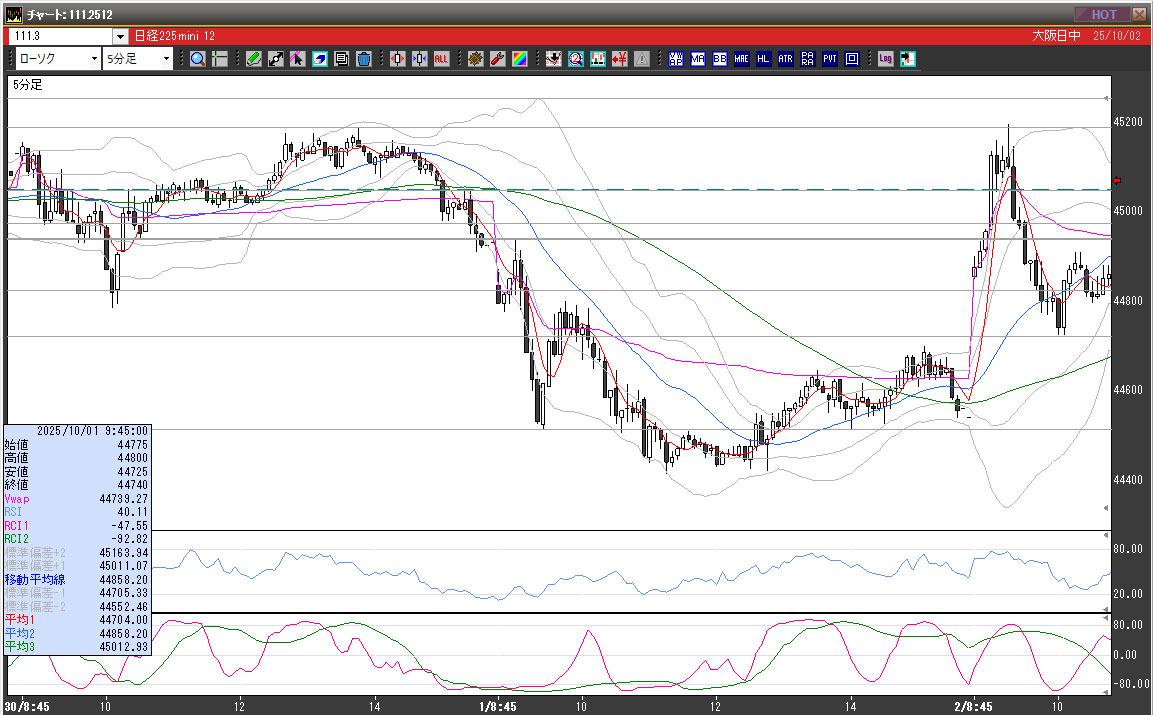
Task: Click the HOT button in title bar
Action: point(1103,14)
